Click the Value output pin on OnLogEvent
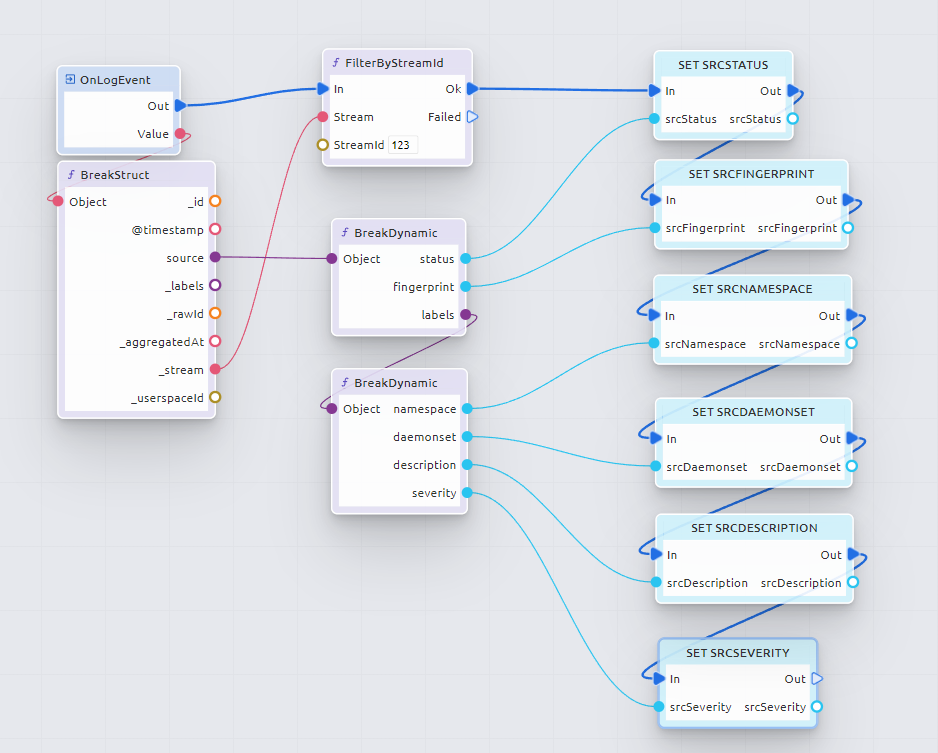The height and width of the screenshot is (753, 938). pos(180,133)
